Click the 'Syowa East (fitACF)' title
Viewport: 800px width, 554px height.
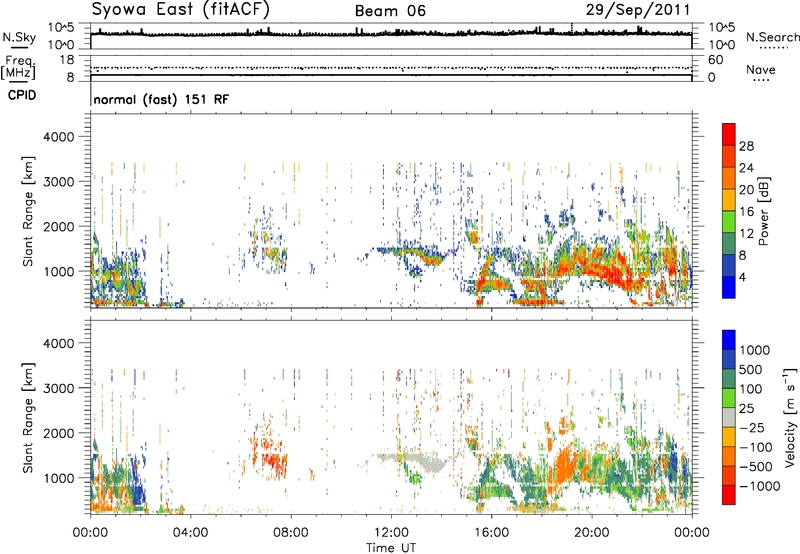[x=181, y=9]
